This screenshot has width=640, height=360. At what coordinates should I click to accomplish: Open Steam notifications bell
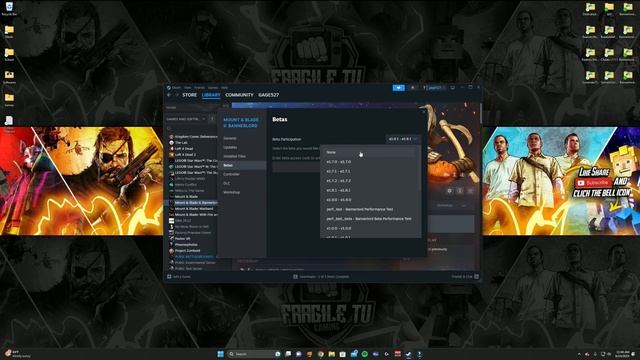(413, 88)
